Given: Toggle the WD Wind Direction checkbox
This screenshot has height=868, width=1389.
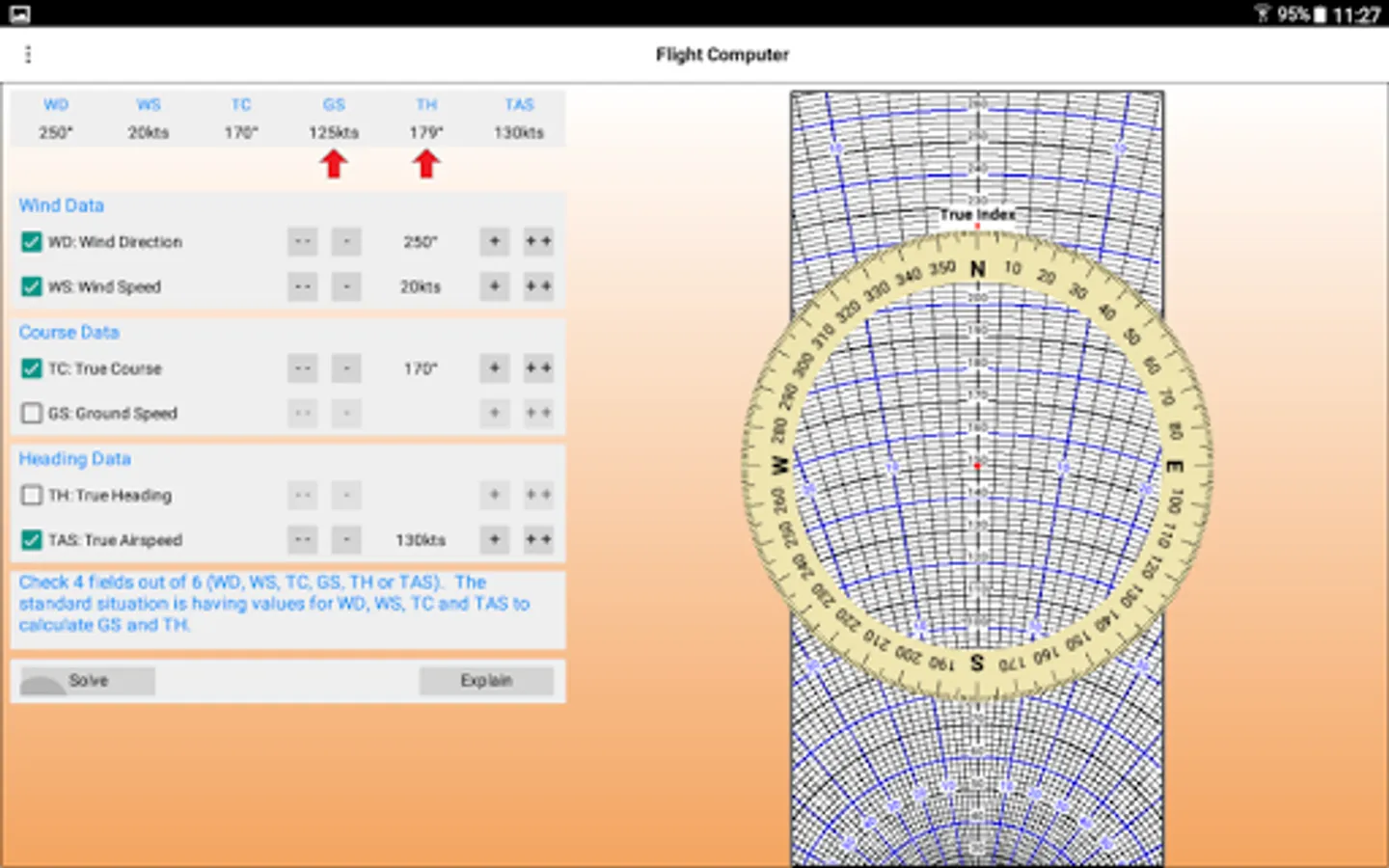Looking at the screenshot, I should (32, 241).
